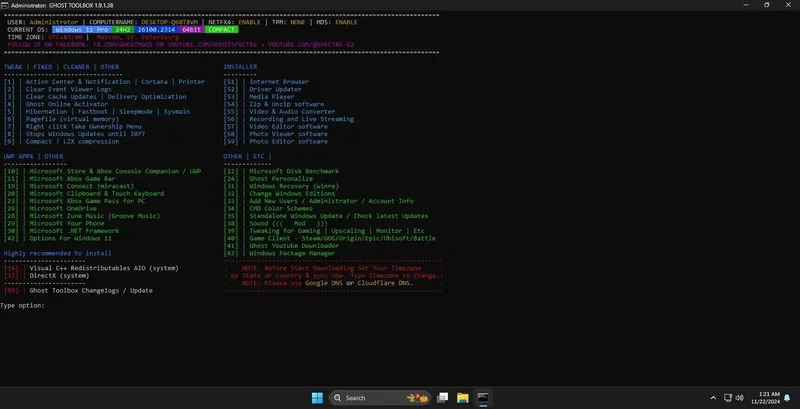Click option [31] Windows Recovery (winre)
The image size is (800, 409).
(x=281, y=186)
